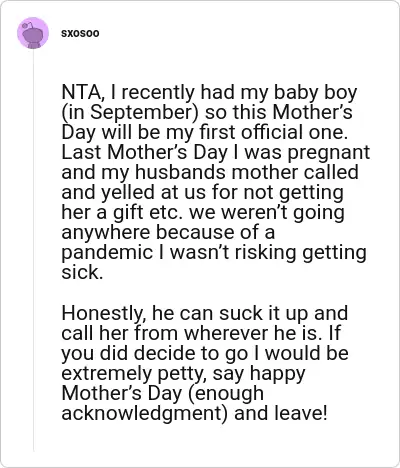Open the sxosoo user profile link
400x468 pixels.
click(x=80, y=33)
